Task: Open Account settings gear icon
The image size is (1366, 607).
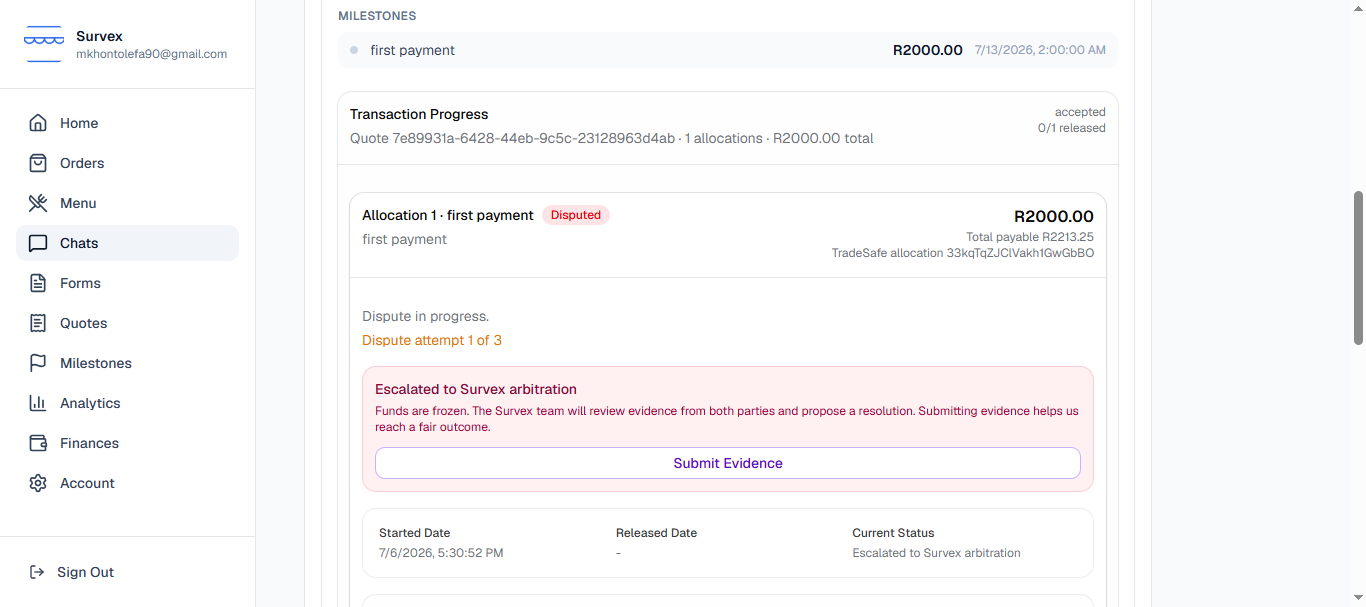Action: (x=38, y=483)
